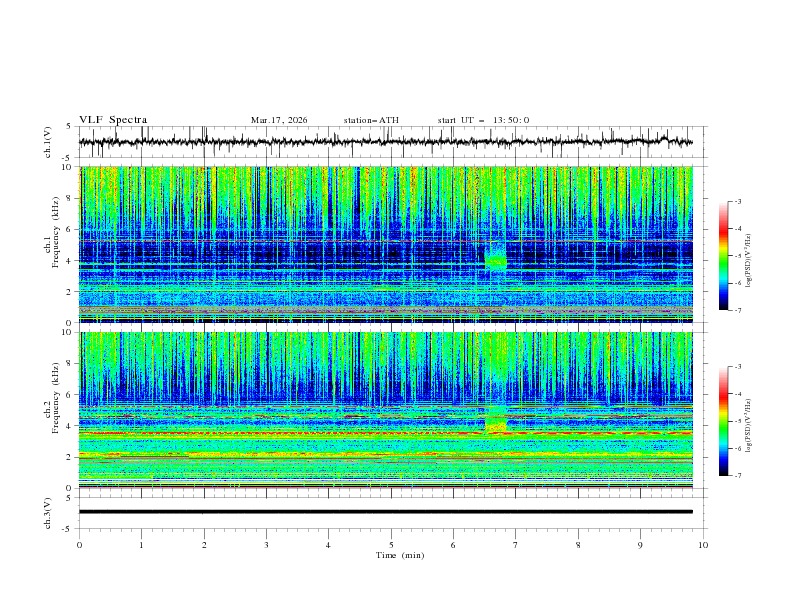792x612 pixels.
Task: Click the flat ch.3 voltage trace
Action: [x=385, y=512]
